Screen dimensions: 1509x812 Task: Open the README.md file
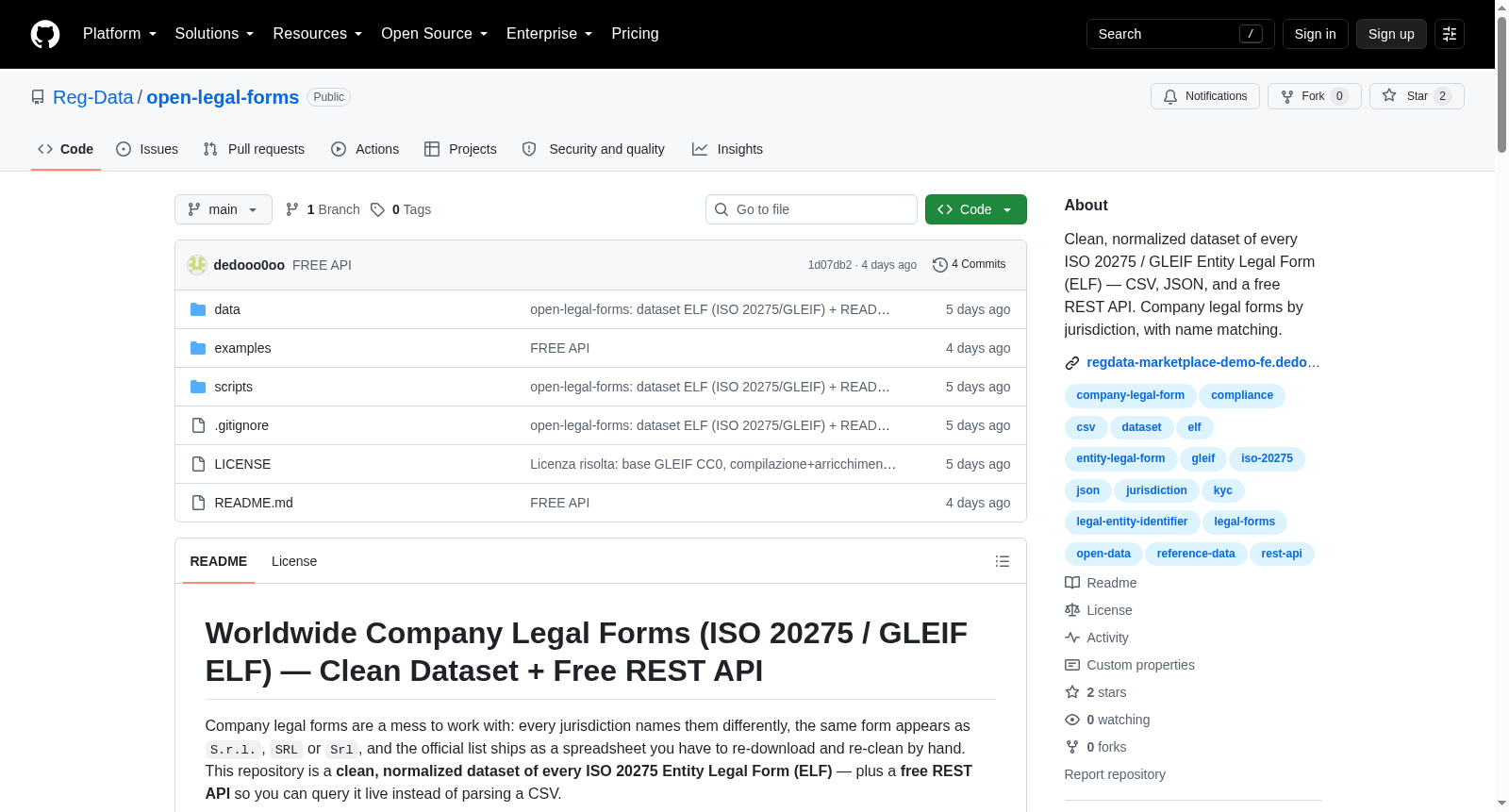point(254,503)
